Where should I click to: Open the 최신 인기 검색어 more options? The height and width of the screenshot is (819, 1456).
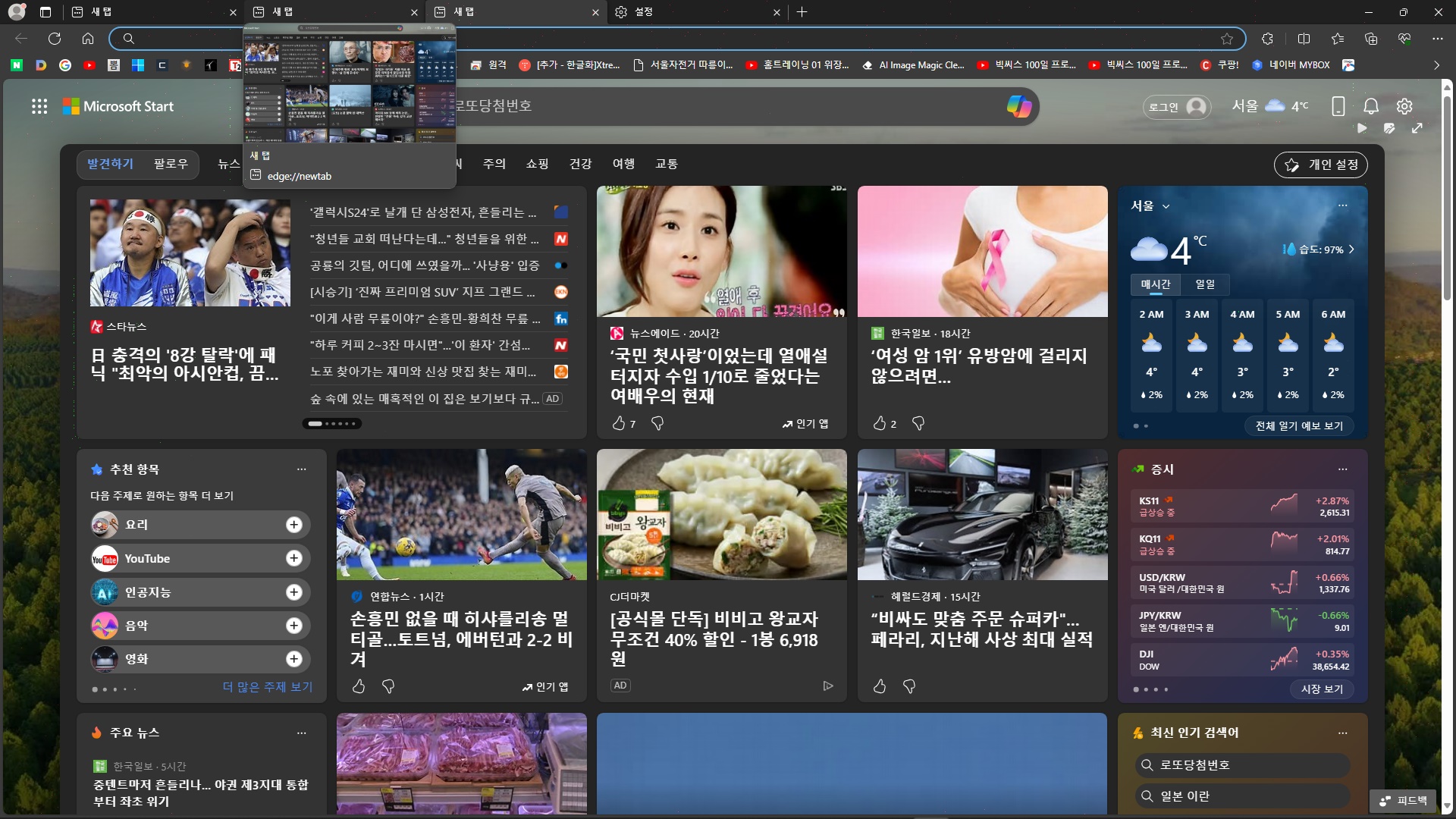(x=1343, y=733)
